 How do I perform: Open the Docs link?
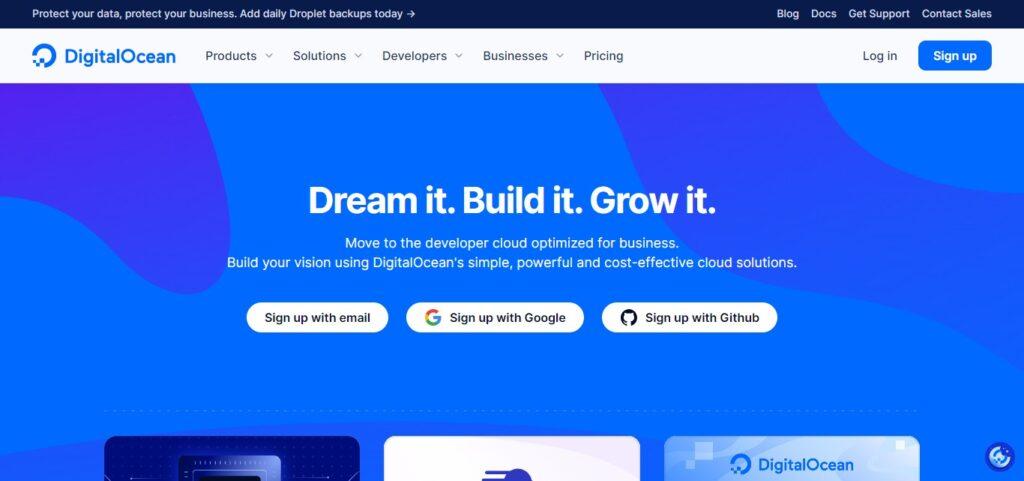(824, 14)
